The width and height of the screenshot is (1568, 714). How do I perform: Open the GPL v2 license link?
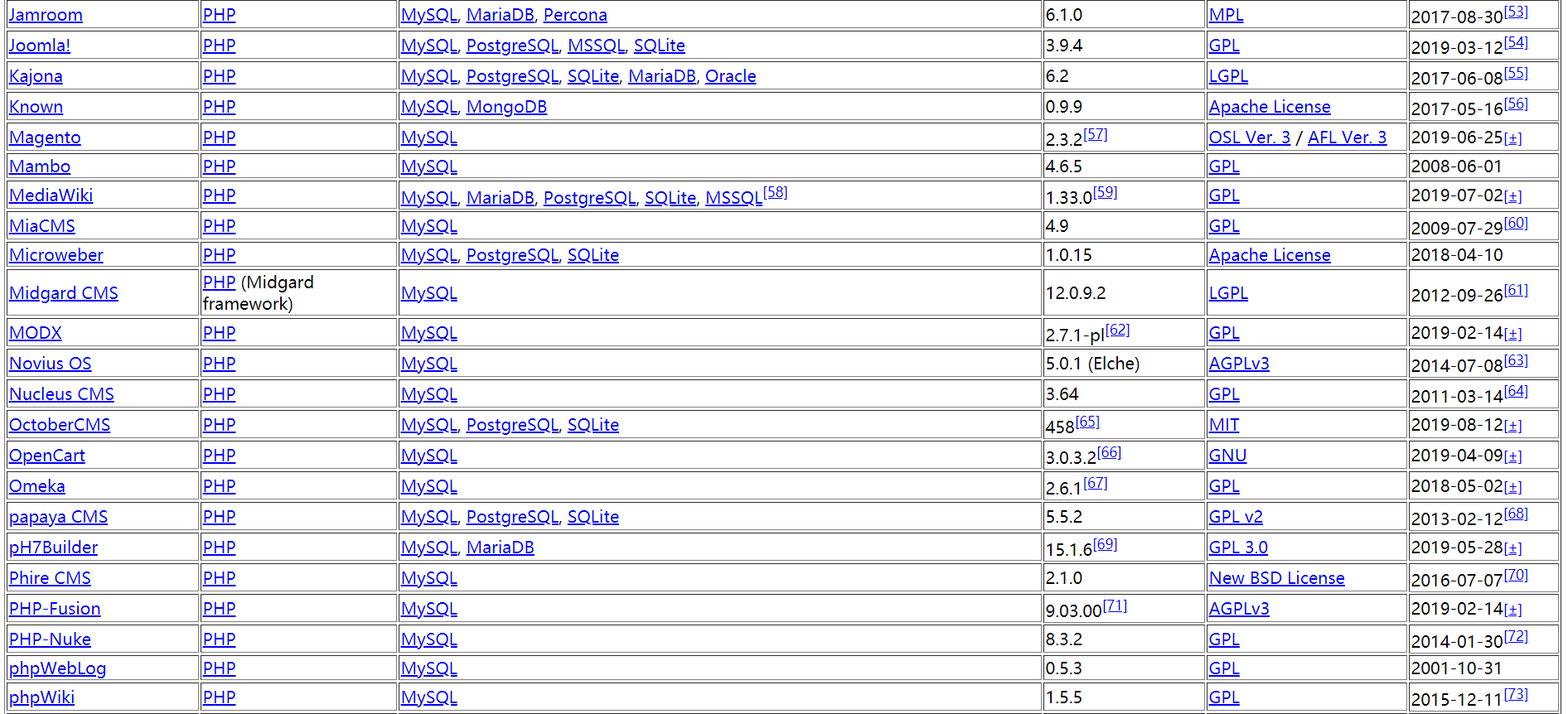1236,517
